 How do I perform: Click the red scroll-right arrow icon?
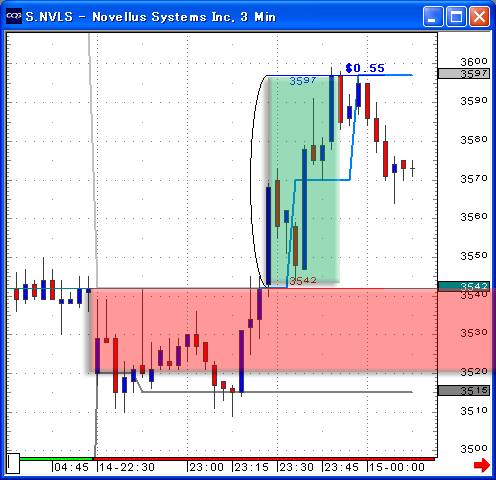coord(482,465)
